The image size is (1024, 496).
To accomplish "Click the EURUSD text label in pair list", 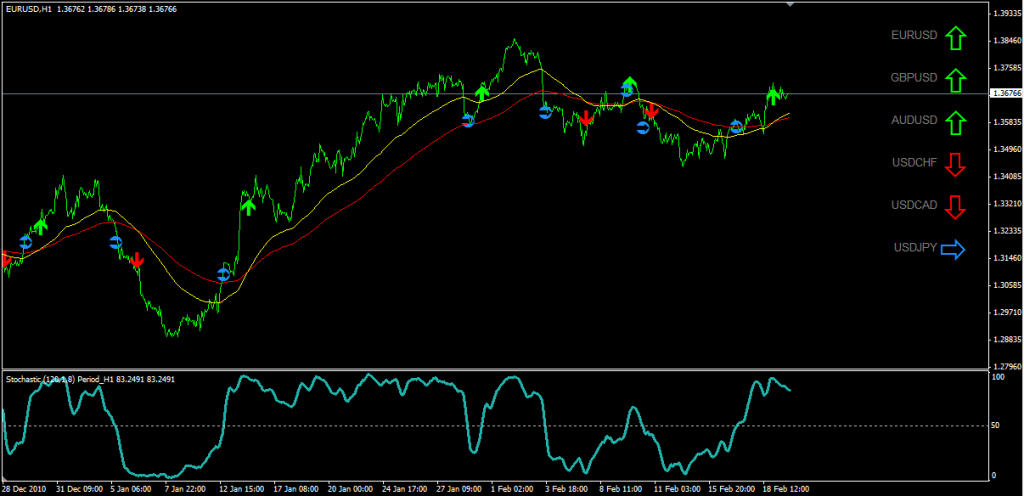I will click(x=914, y=36).
